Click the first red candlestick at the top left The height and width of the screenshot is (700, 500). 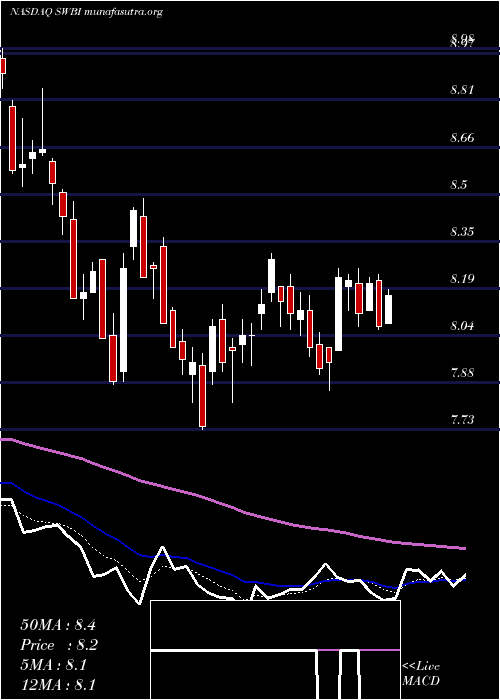click(3, 66)
